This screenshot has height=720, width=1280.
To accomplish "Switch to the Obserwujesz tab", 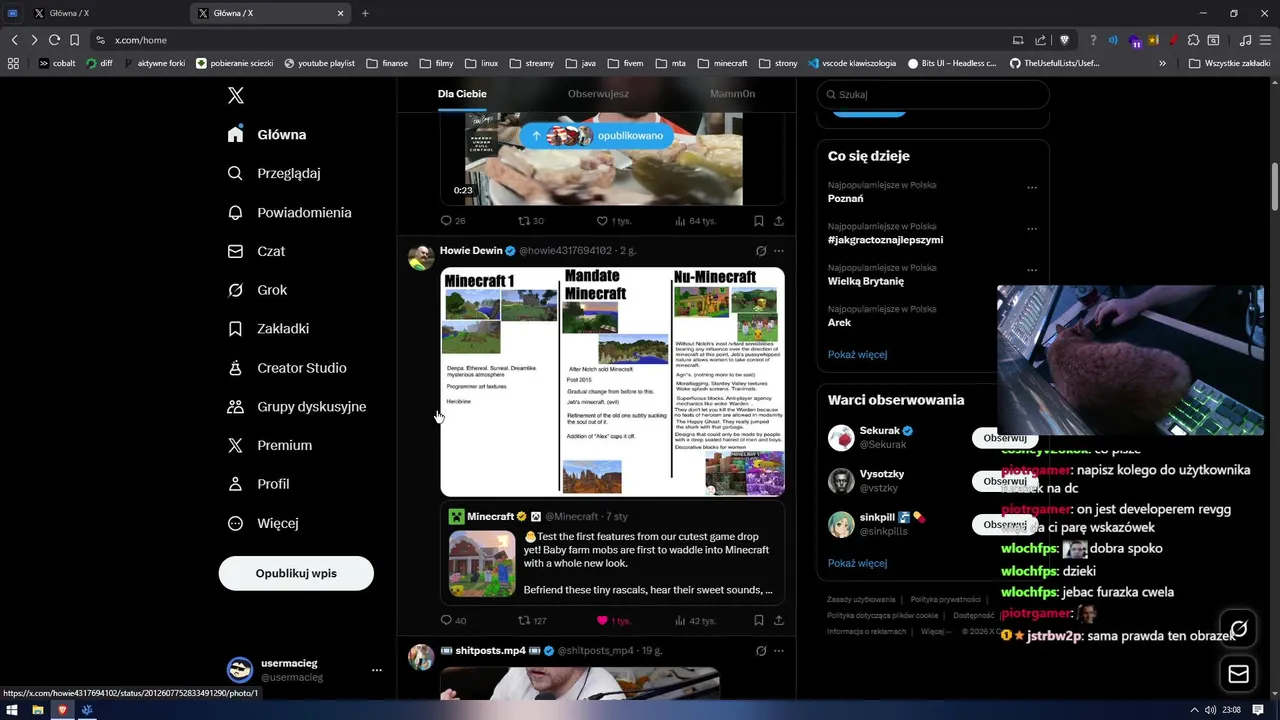I will (598, 94).
